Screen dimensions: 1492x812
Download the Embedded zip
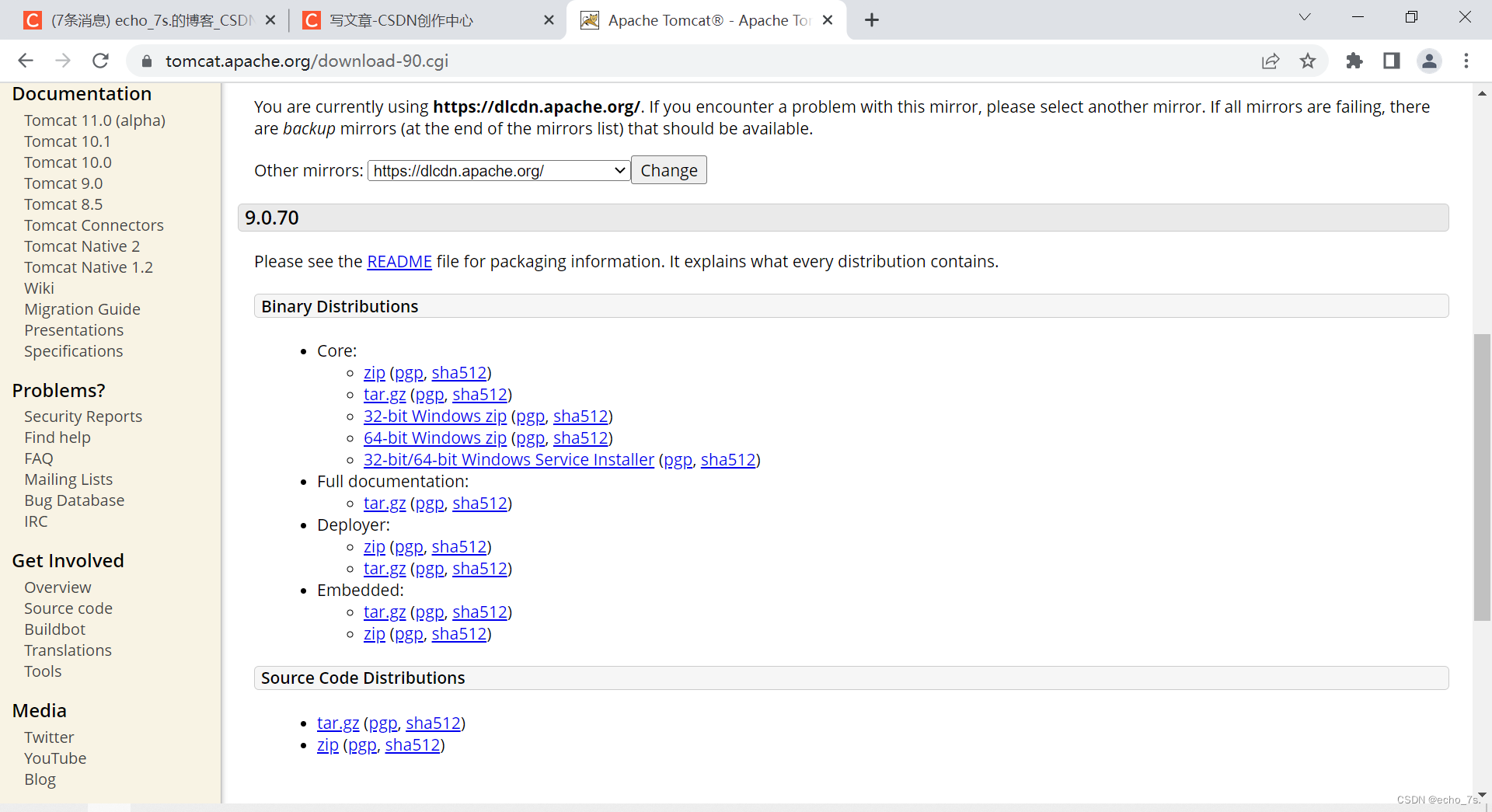pos(375,634)
